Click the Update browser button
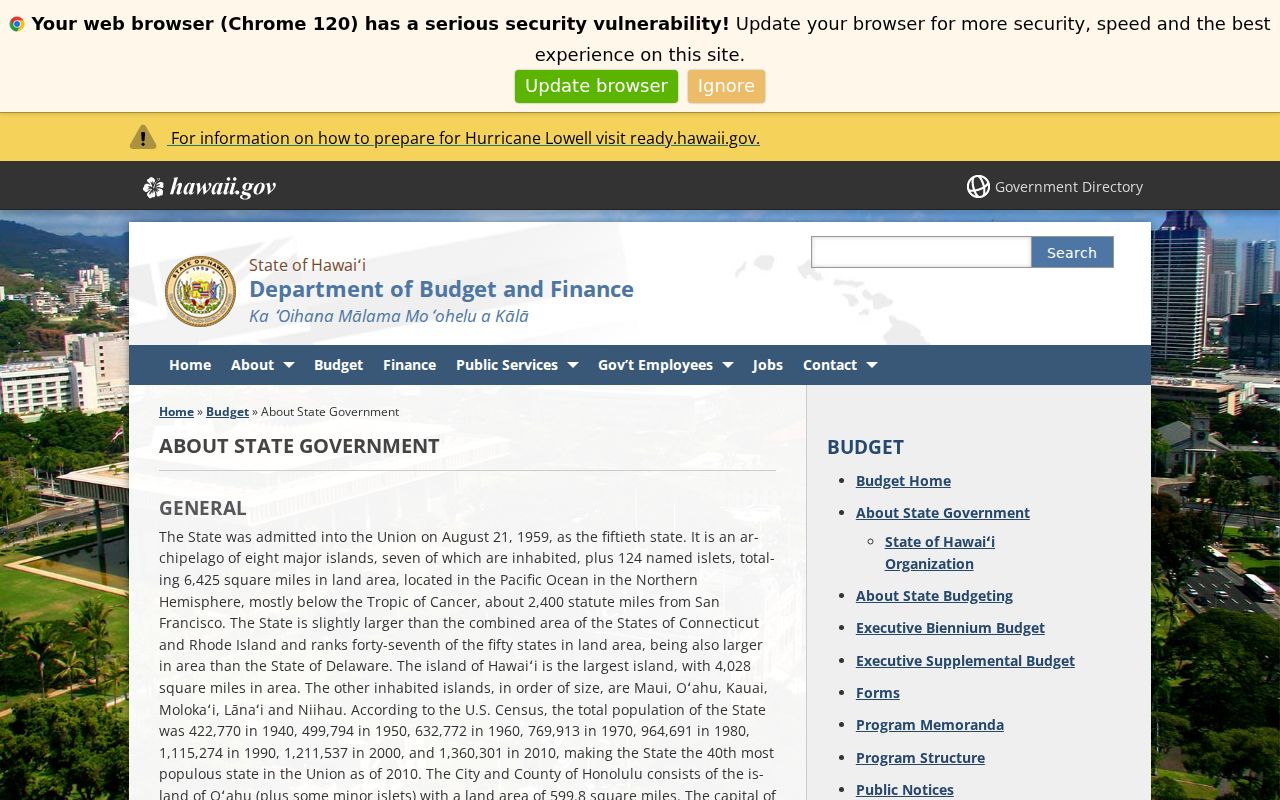This screenshot has width=1280, height=800. [x=596, y=86]
